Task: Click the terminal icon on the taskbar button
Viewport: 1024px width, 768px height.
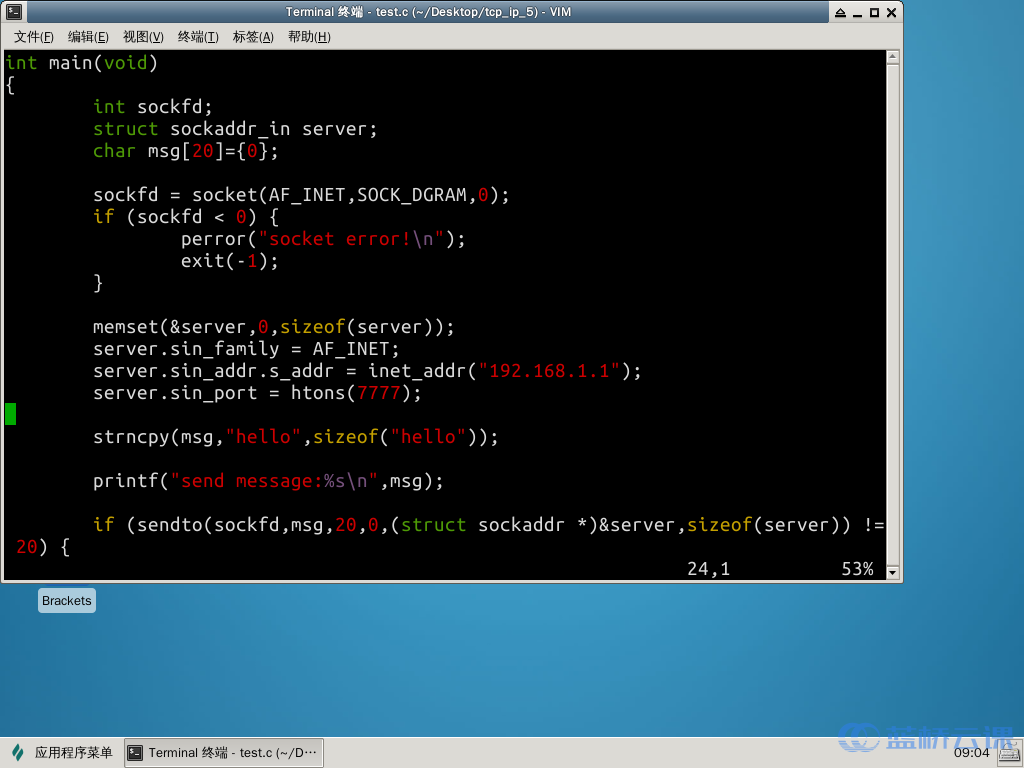Action: click(x=135, y=753)
